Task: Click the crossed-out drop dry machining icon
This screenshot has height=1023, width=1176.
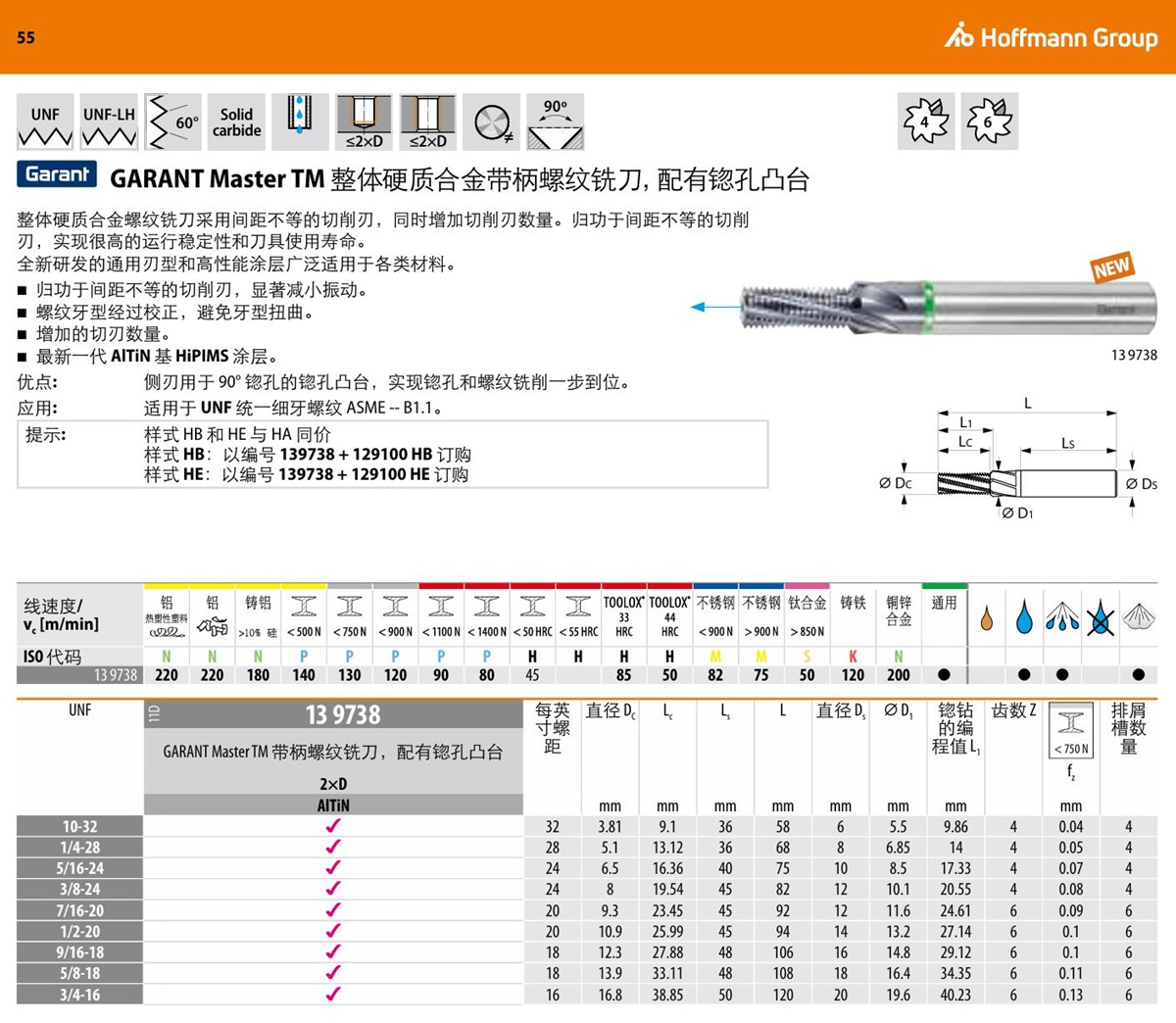Action: tap(1101, 617)
